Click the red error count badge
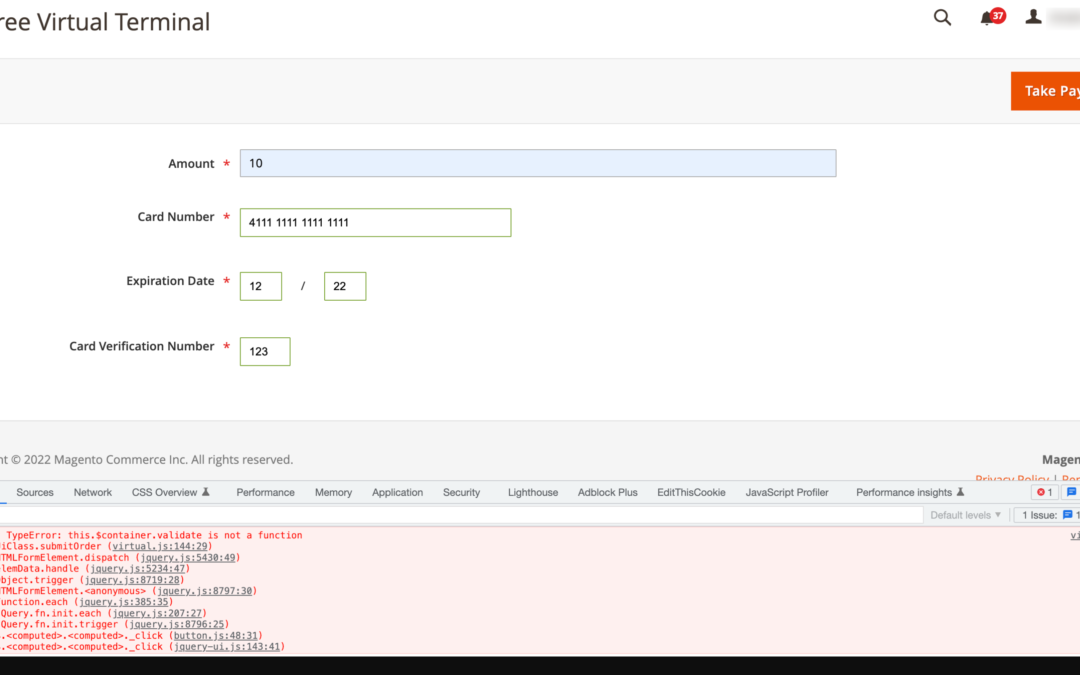The image size is (1080, 675). (1044, 492)
